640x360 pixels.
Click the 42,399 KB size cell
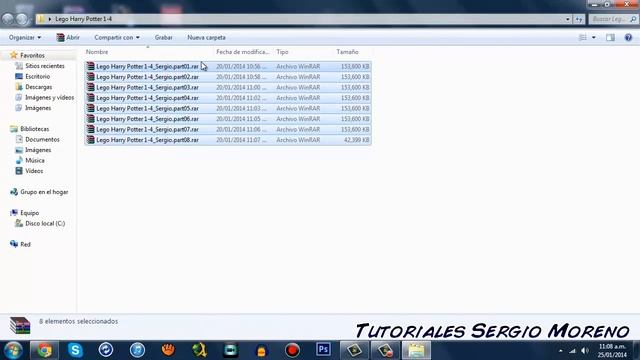click(356, 140)
